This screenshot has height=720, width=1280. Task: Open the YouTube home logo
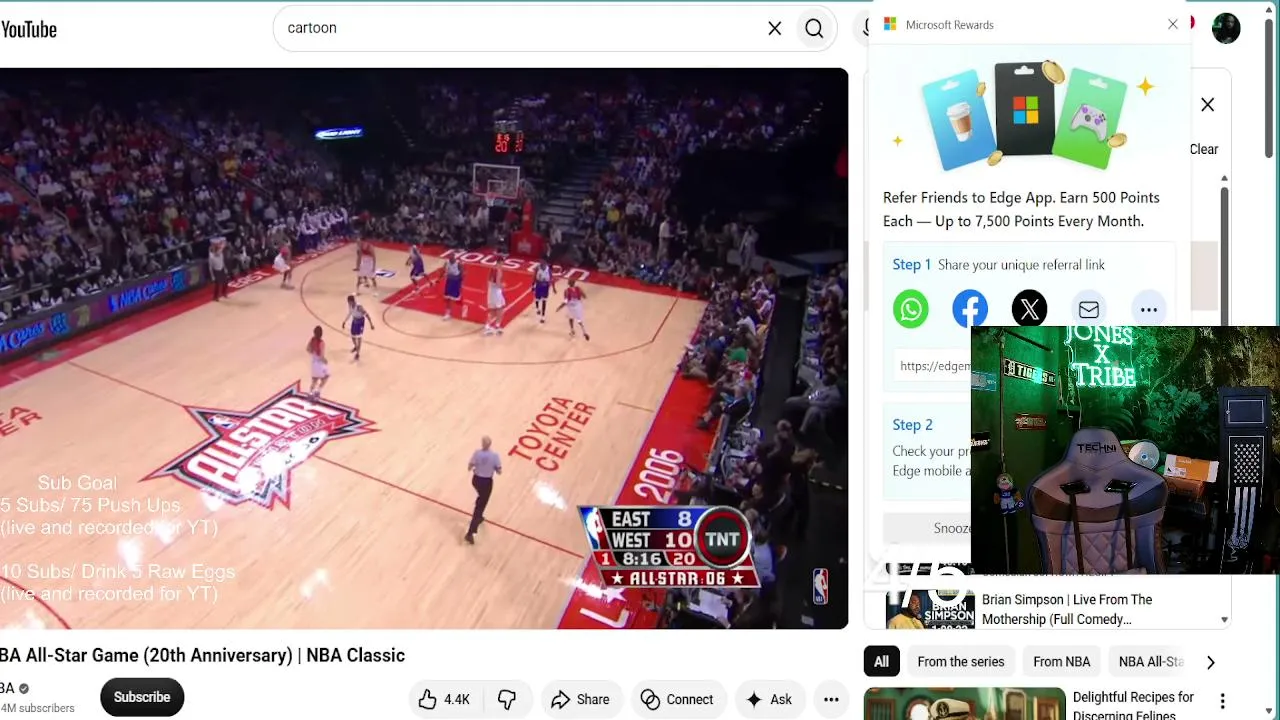click(29, 29)
